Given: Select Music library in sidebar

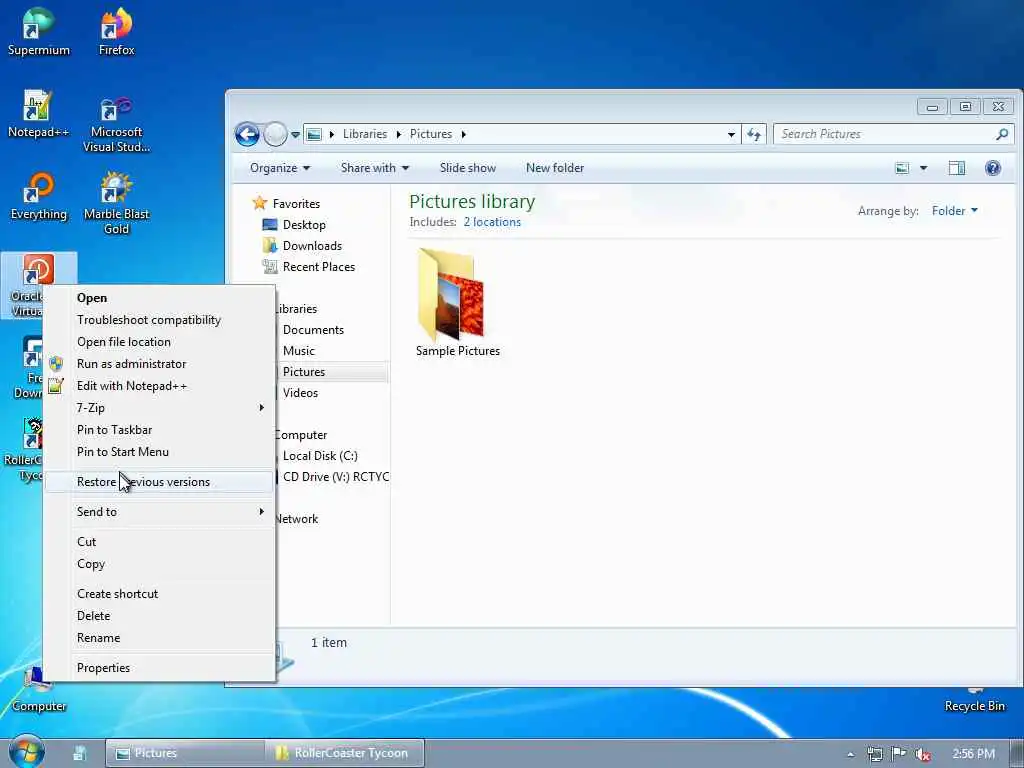Looking at the screenshot, I should coord(298,351).
